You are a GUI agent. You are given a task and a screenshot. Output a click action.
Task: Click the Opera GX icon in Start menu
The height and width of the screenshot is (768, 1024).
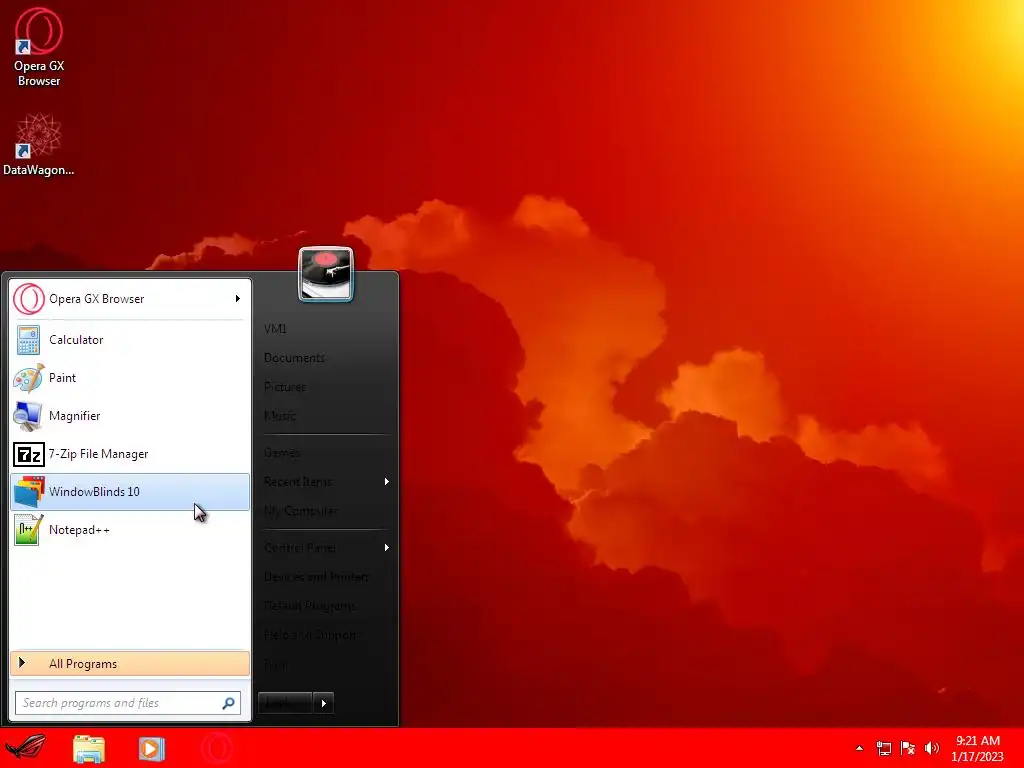28,299
